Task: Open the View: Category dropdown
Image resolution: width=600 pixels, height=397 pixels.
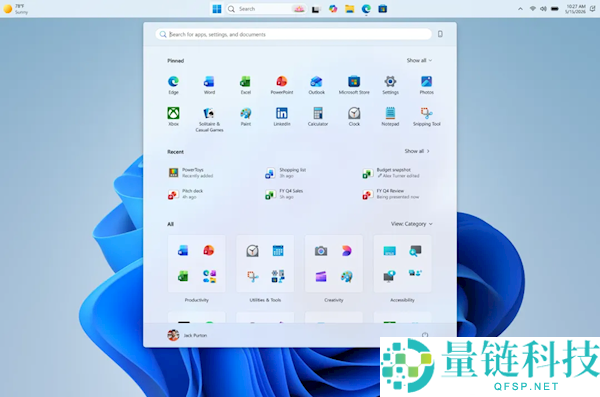Action: point(411,224)
